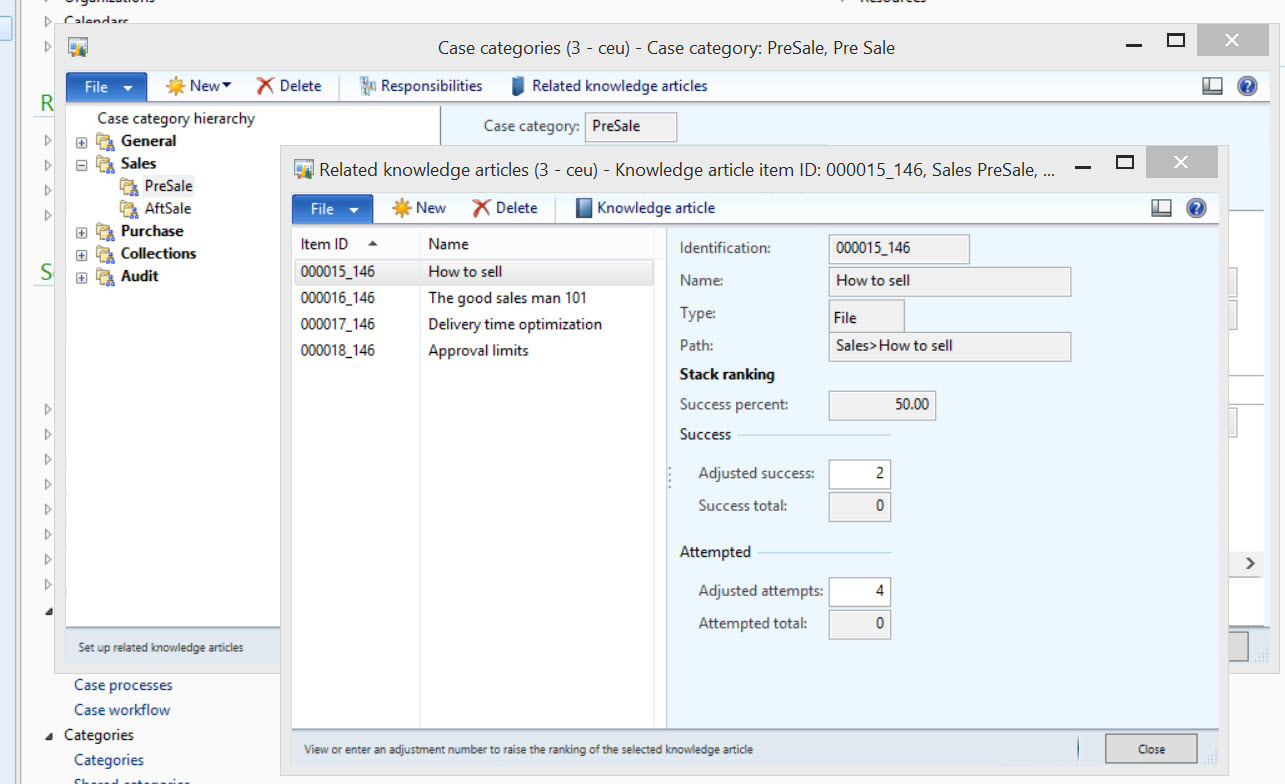
Task: Expand the Purchase category node
Action: 82,232
